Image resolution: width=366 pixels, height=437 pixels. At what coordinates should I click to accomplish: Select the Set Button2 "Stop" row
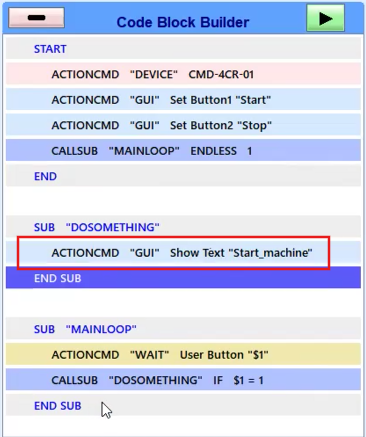[x=183, y=125]
